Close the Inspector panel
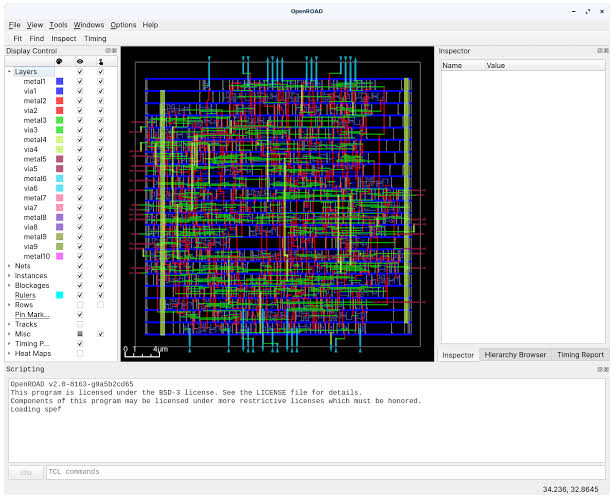 pyautogui.click(x=606, y=51)
